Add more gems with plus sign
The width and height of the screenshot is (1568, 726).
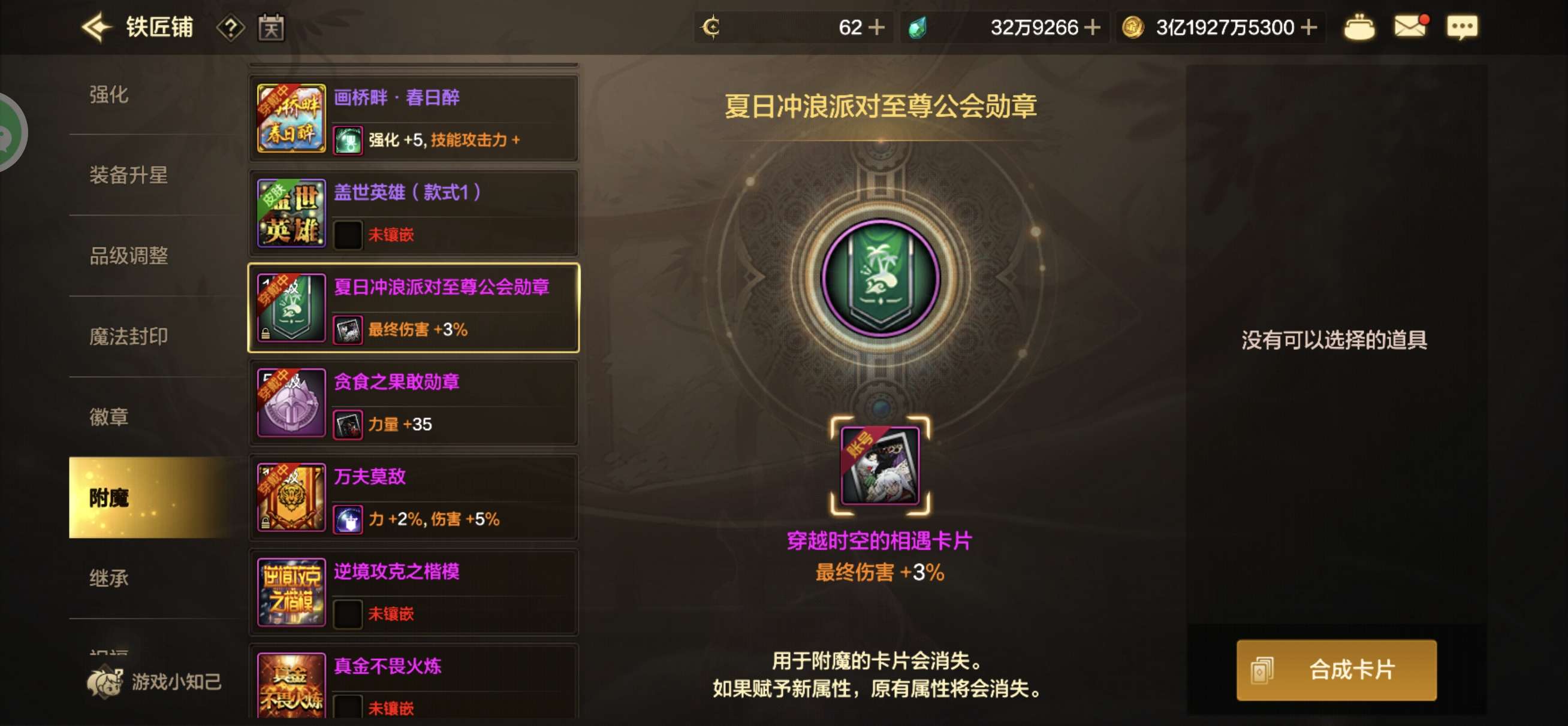coord(1093,28)
